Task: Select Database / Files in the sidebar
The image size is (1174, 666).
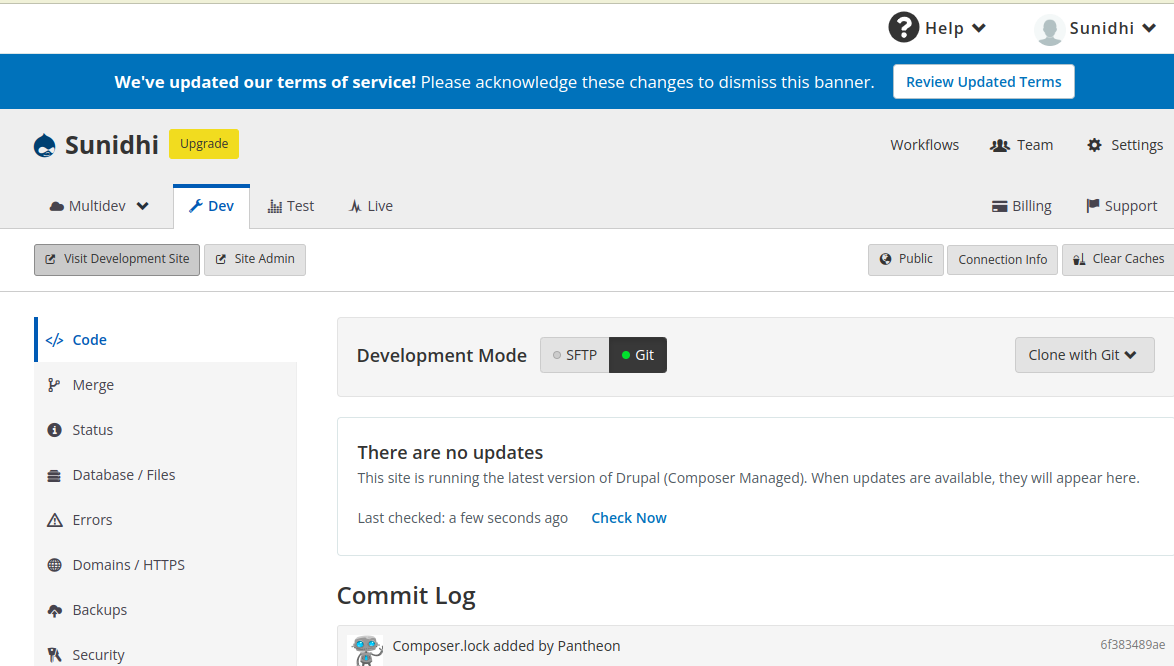Action: [x=165, y=475]
